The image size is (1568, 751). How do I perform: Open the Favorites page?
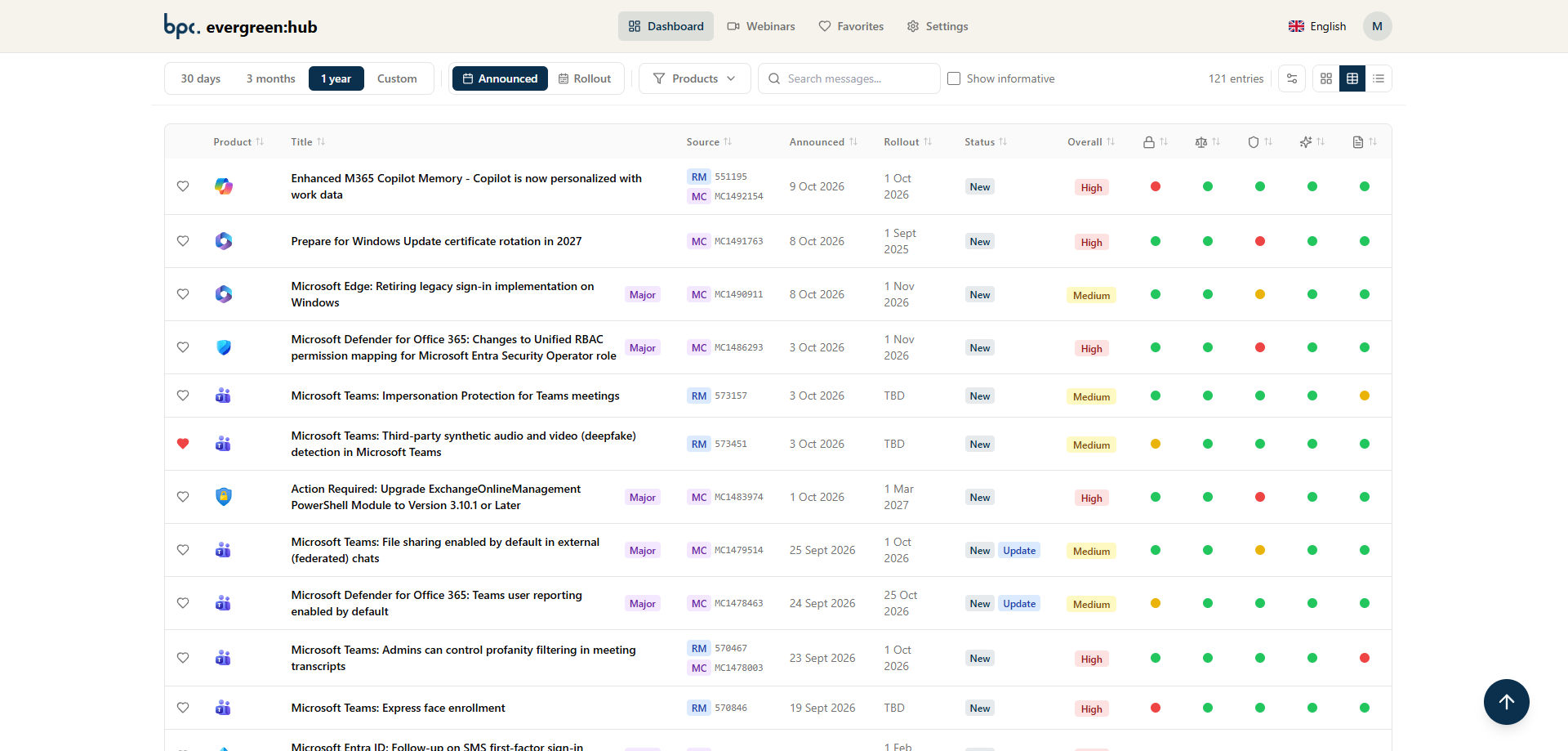851,26
